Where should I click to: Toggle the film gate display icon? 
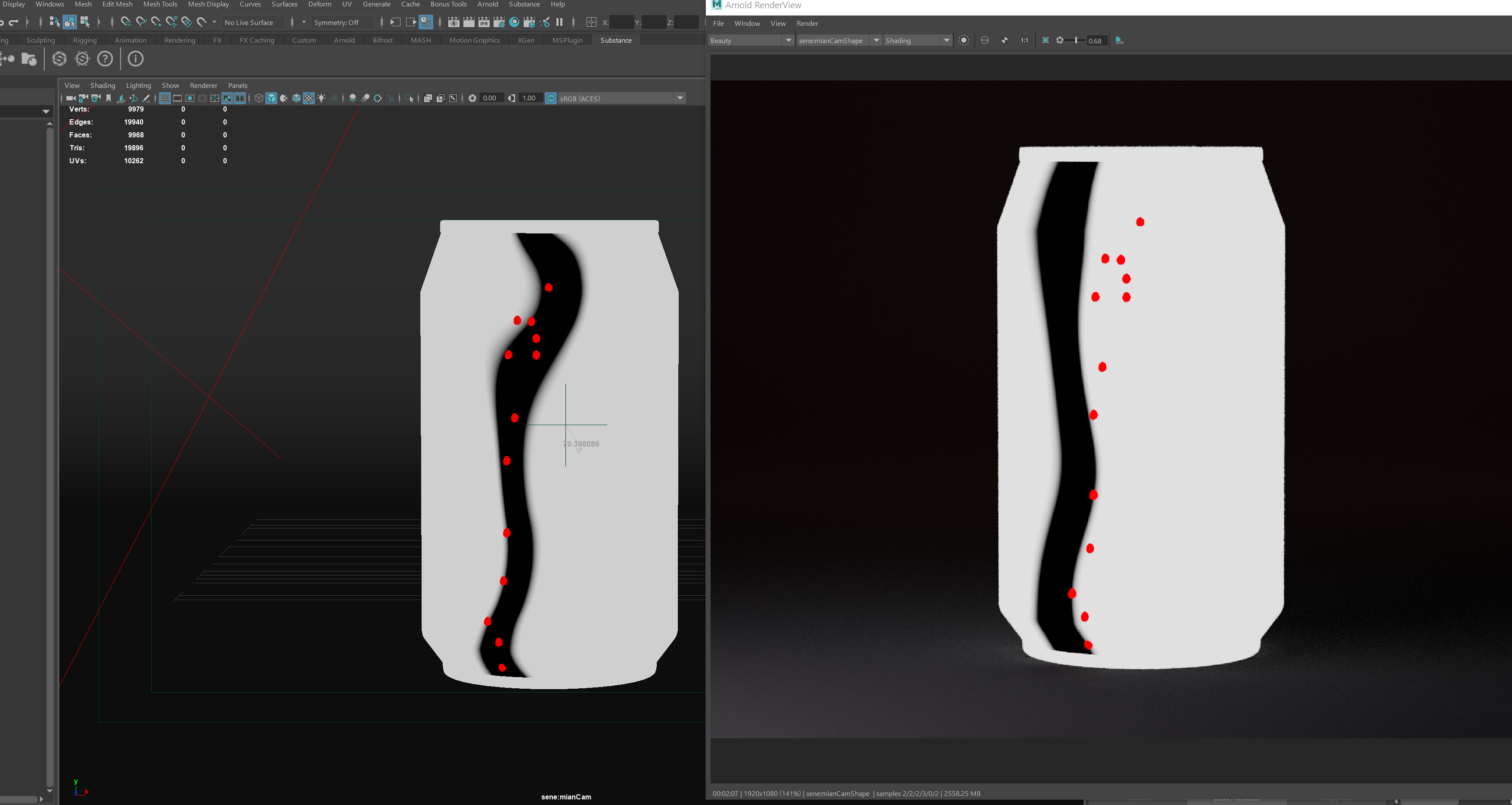(177, 98)
